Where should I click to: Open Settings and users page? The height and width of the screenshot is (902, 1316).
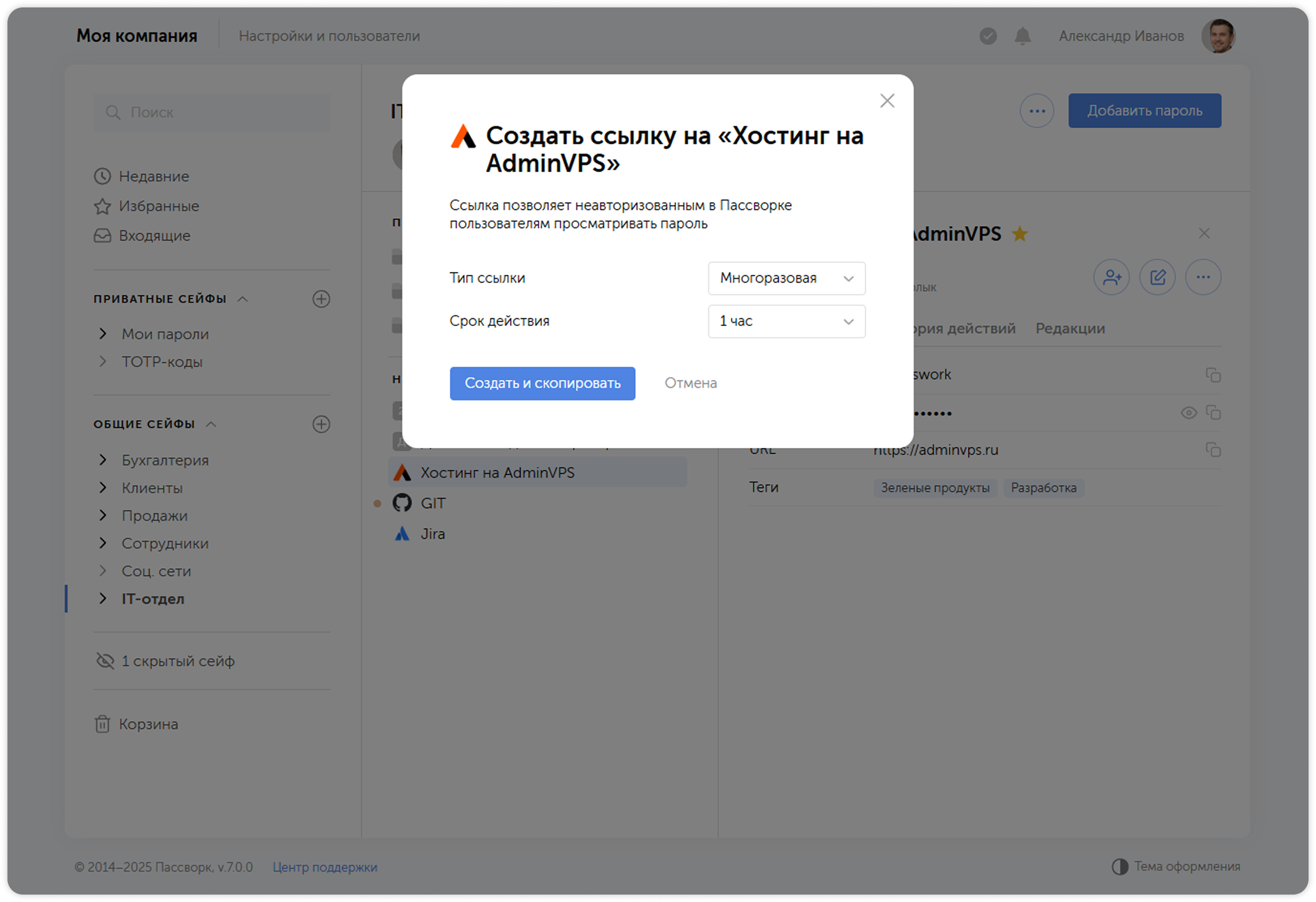coord(329,36)
